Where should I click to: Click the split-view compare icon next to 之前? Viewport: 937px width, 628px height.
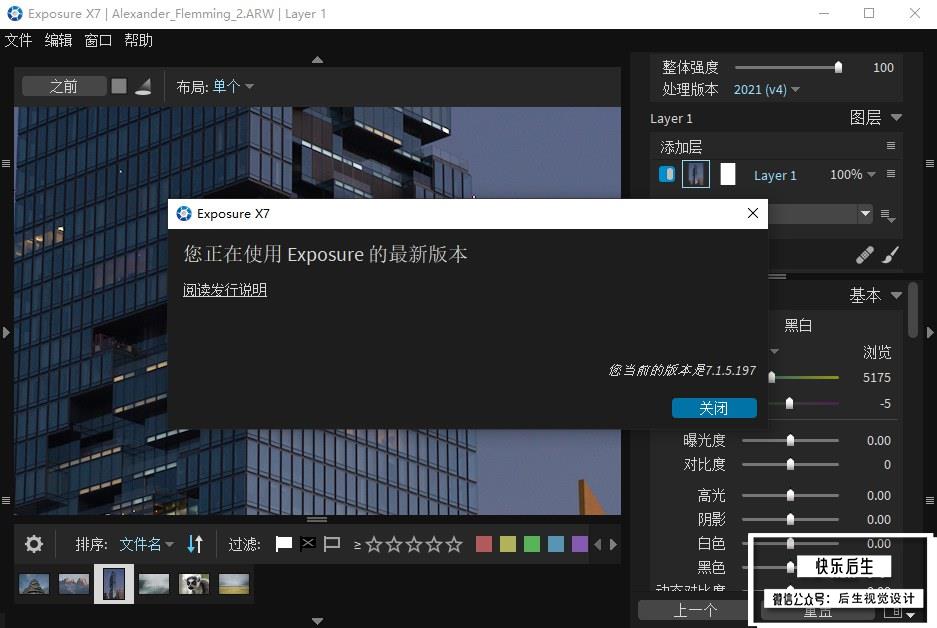click(143, 87)
